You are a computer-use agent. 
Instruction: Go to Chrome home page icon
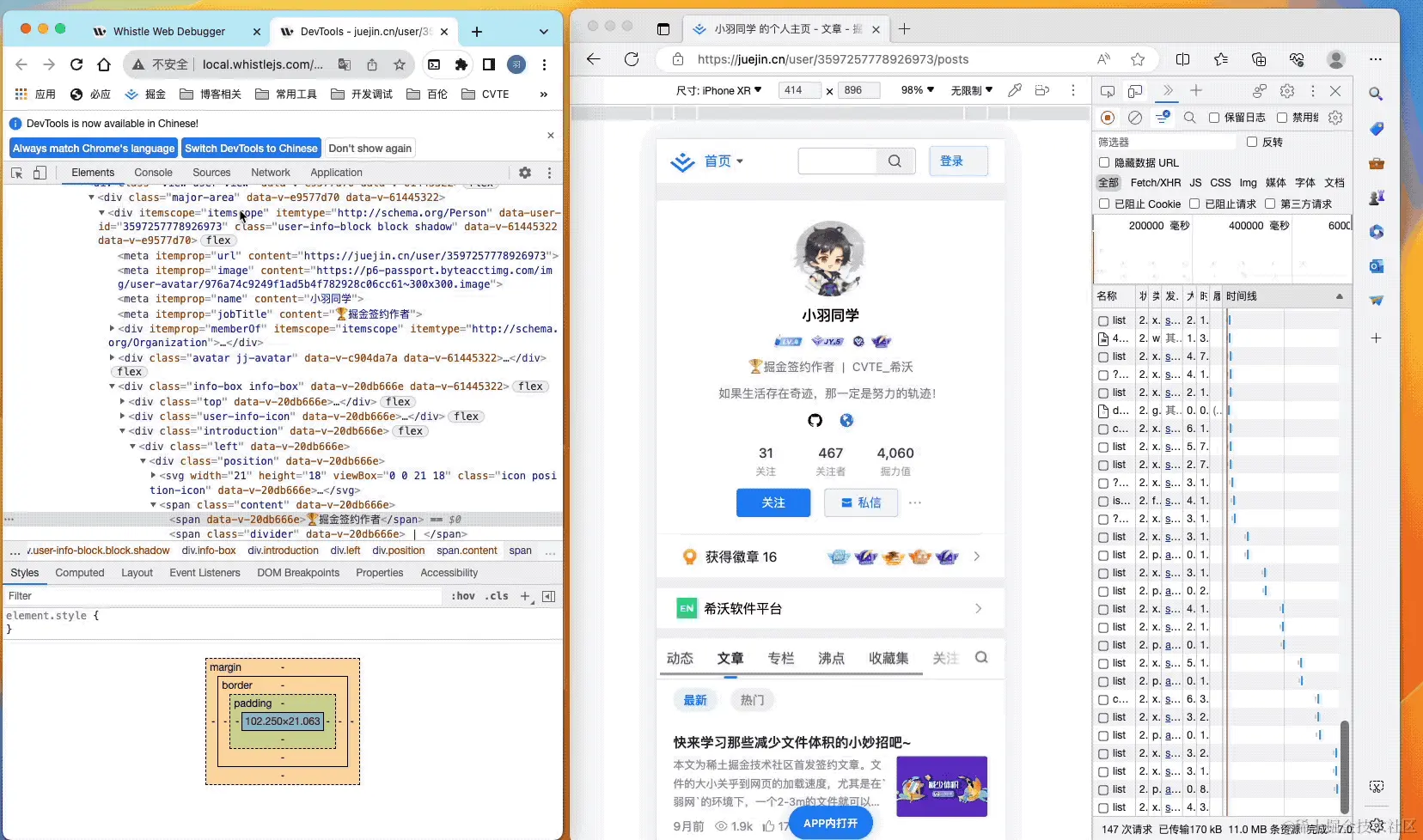pos(104,64)
